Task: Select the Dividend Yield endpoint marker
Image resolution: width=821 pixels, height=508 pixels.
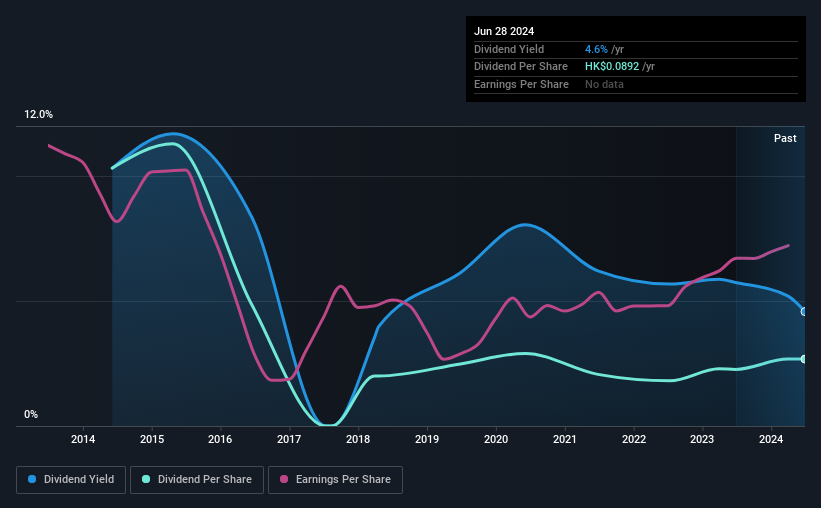Action: [804, 312]
